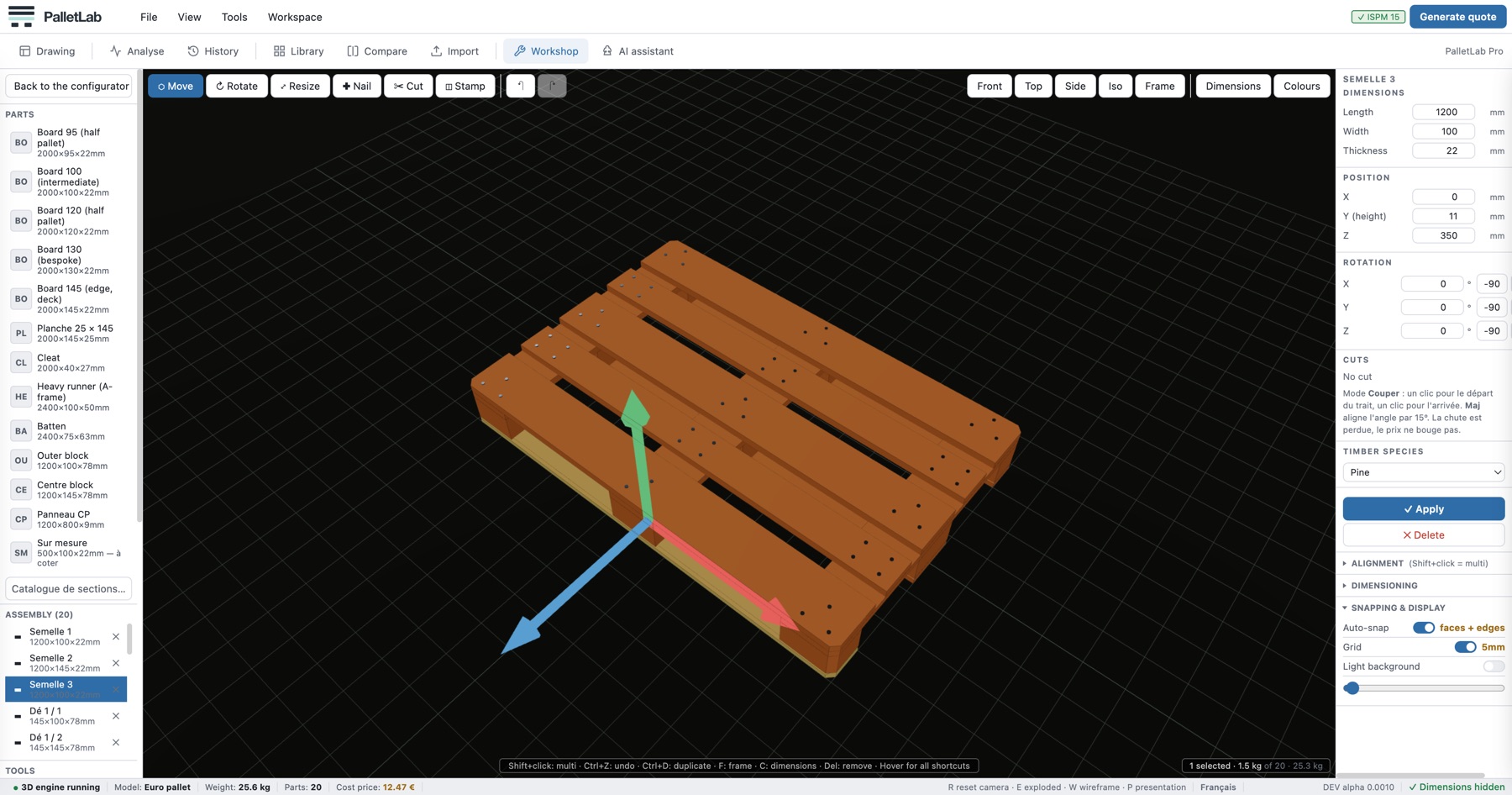
Task: Select the Stamp tool
Action: pos(465,86)
